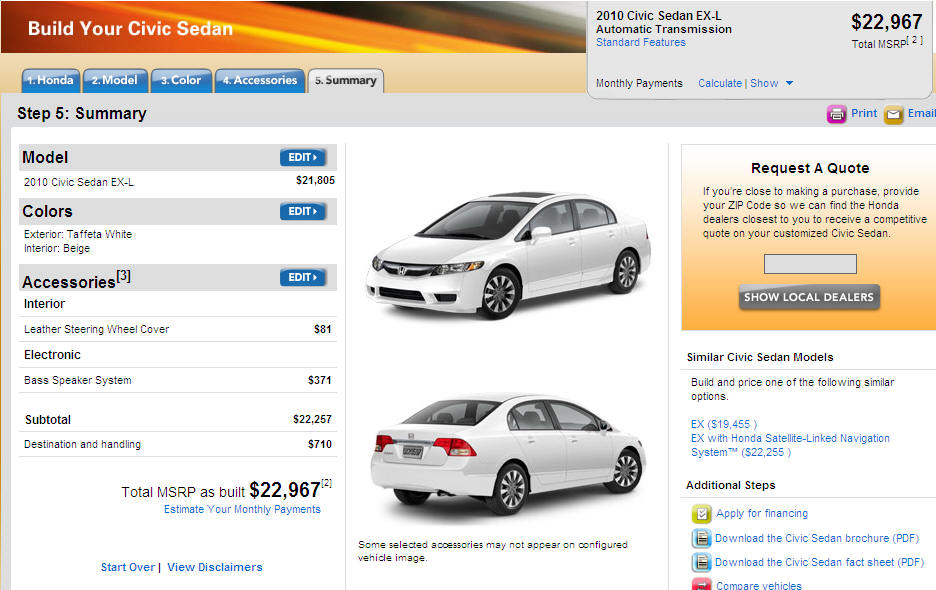936x590 pixels.
Task: Click the ZIP Code input field
Action: pyautogui.click(x=810, y=264)
